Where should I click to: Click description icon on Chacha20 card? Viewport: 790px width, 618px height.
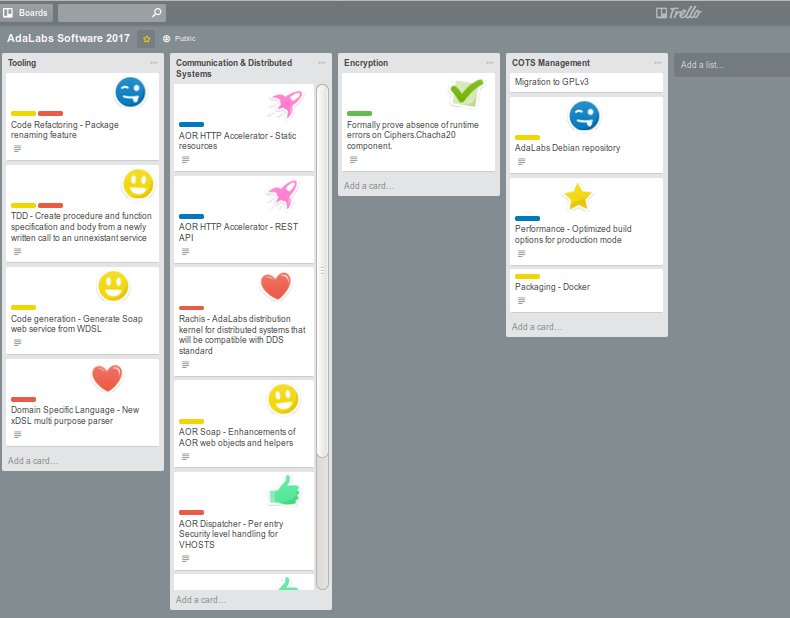click(x=354, y=160)
